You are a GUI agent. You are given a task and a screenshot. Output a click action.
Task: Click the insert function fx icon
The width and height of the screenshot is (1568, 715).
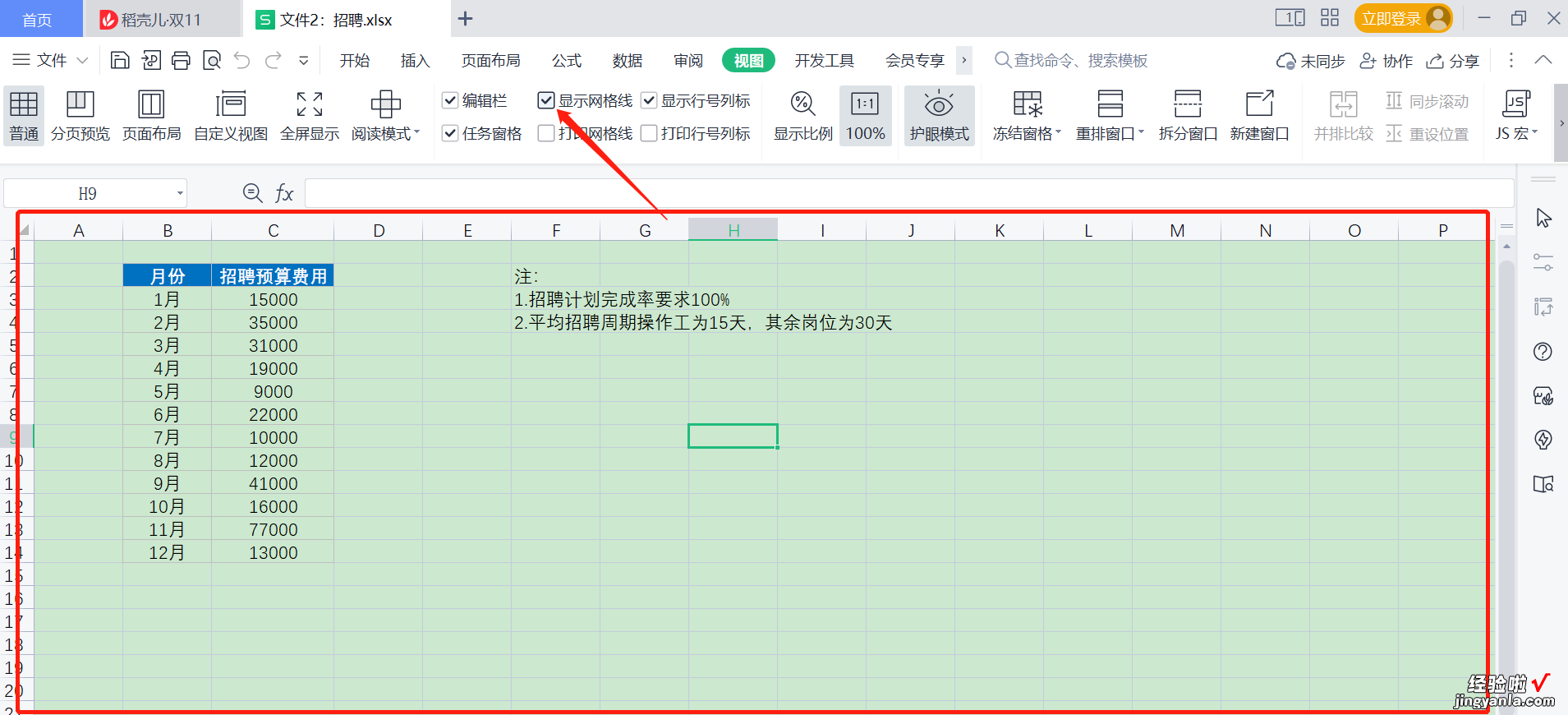[x=284, y=193]
